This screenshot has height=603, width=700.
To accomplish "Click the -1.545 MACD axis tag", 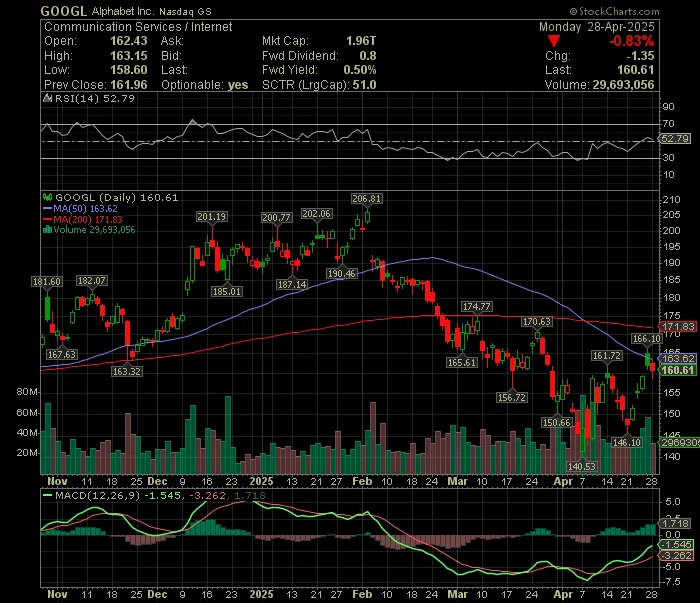I will pyautogui.click(x=677, y=545).
